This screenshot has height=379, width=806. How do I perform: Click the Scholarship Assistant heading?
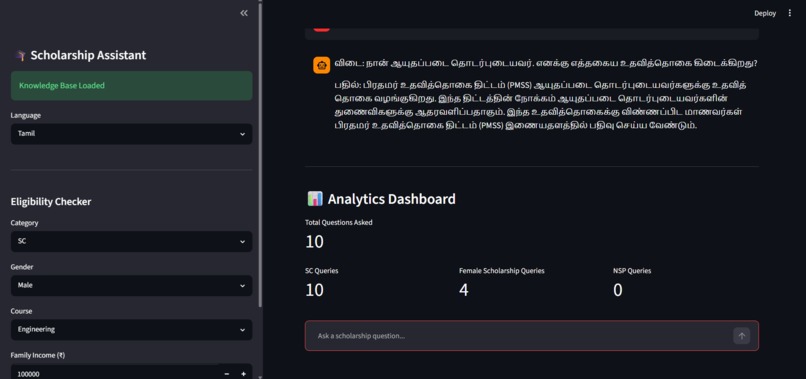click(88, 56)
